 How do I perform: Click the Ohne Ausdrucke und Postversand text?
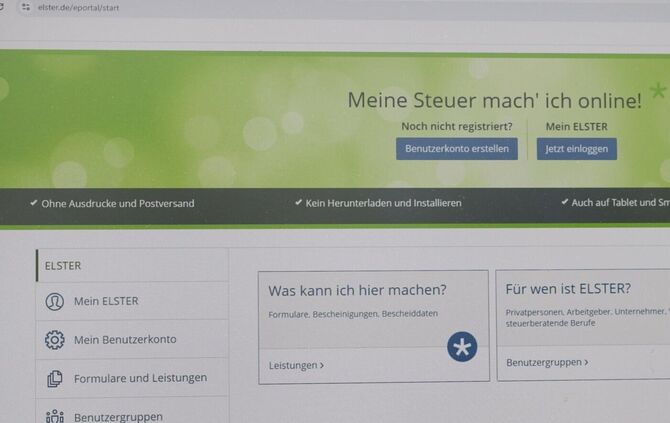[x=118, y=204]
